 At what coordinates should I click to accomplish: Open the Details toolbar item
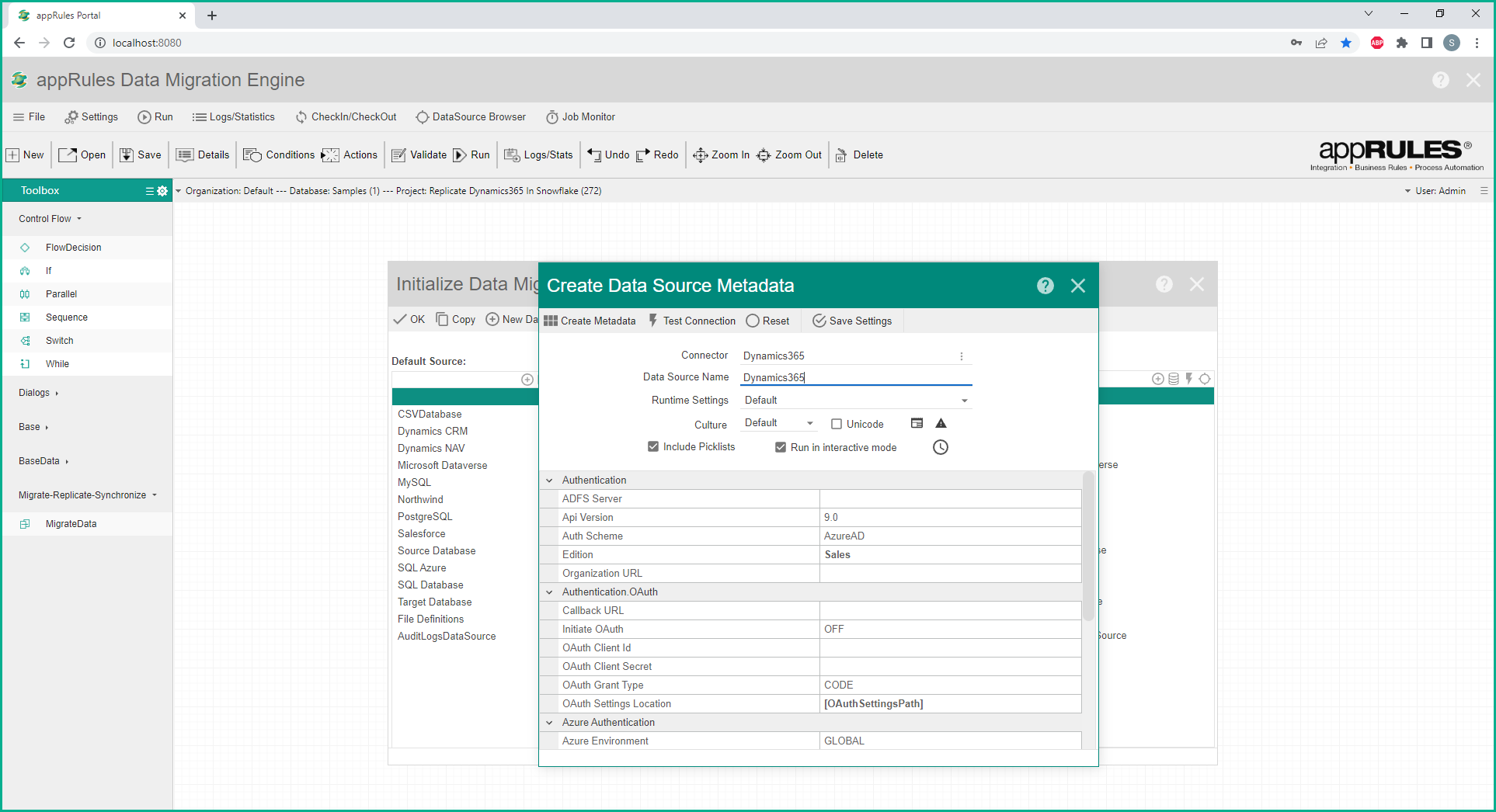204,154
